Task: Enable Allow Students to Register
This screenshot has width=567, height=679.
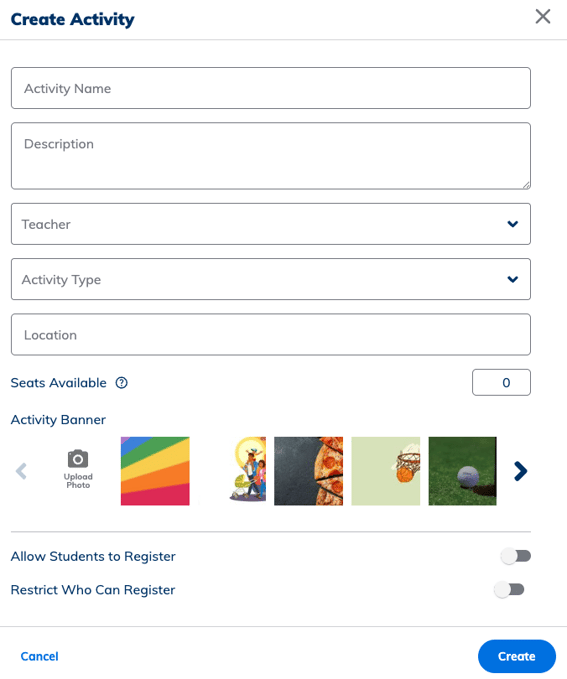Action: tap(515, 556)
